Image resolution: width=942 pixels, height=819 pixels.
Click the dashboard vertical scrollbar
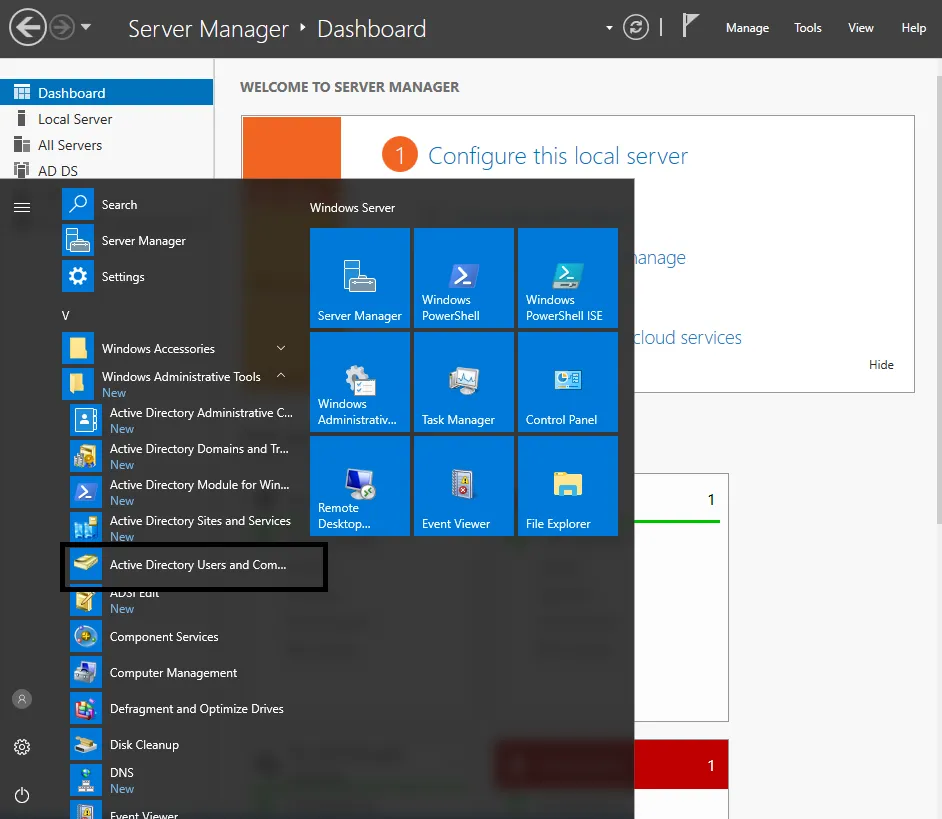938,300
